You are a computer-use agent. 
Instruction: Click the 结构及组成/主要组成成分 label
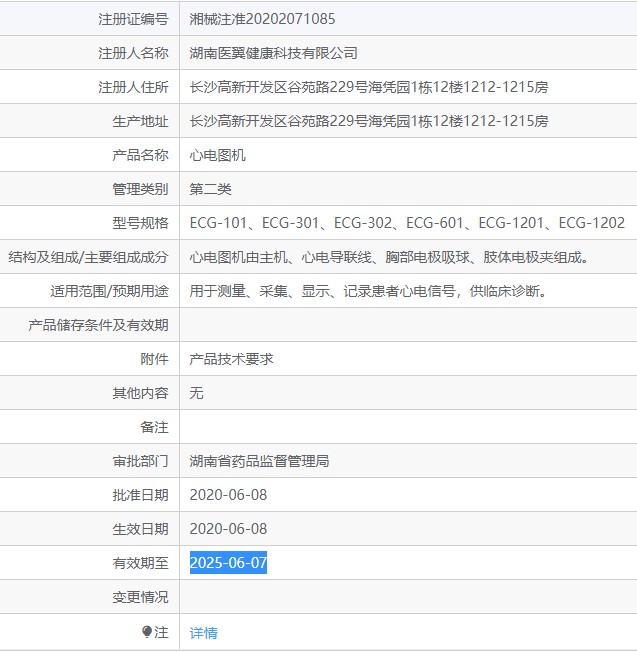click(88, 257)
